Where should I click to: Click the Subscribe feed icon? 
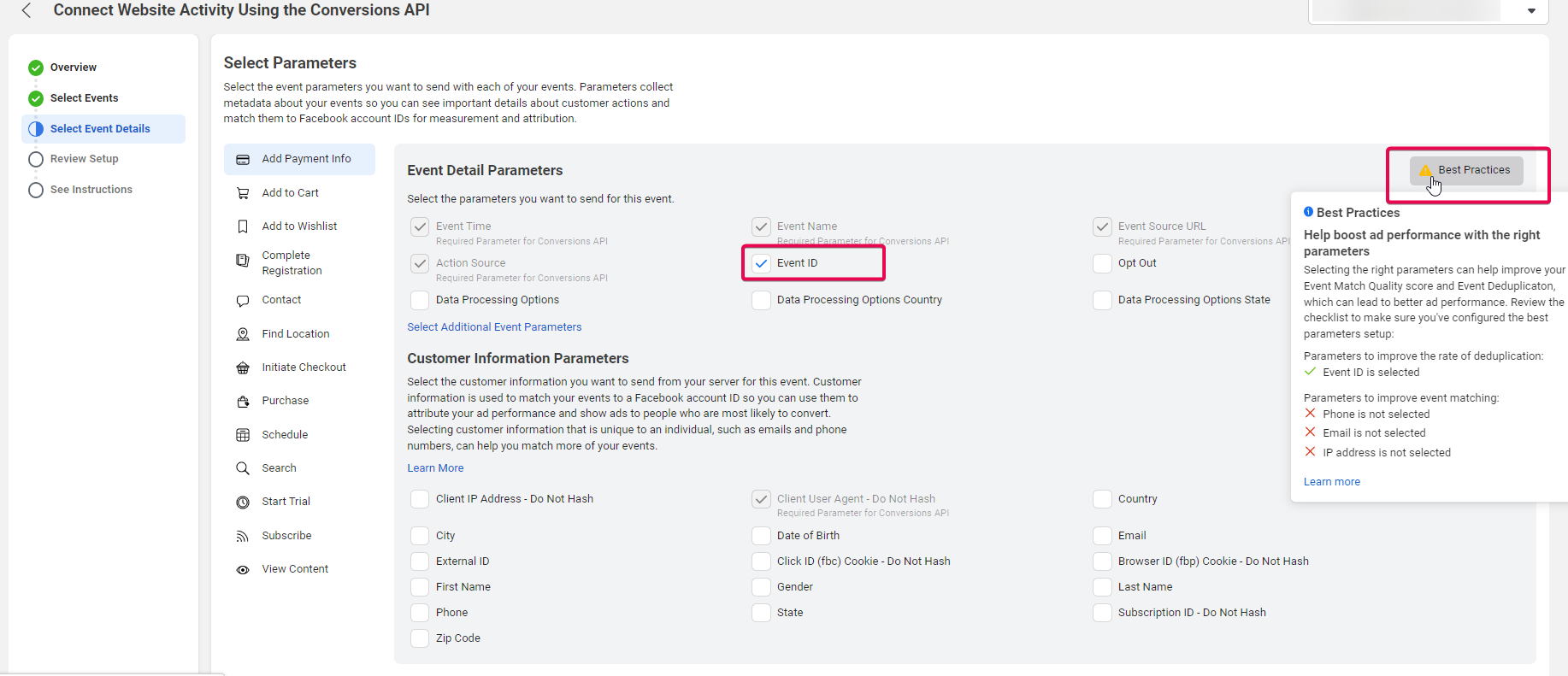coord(243,536)
